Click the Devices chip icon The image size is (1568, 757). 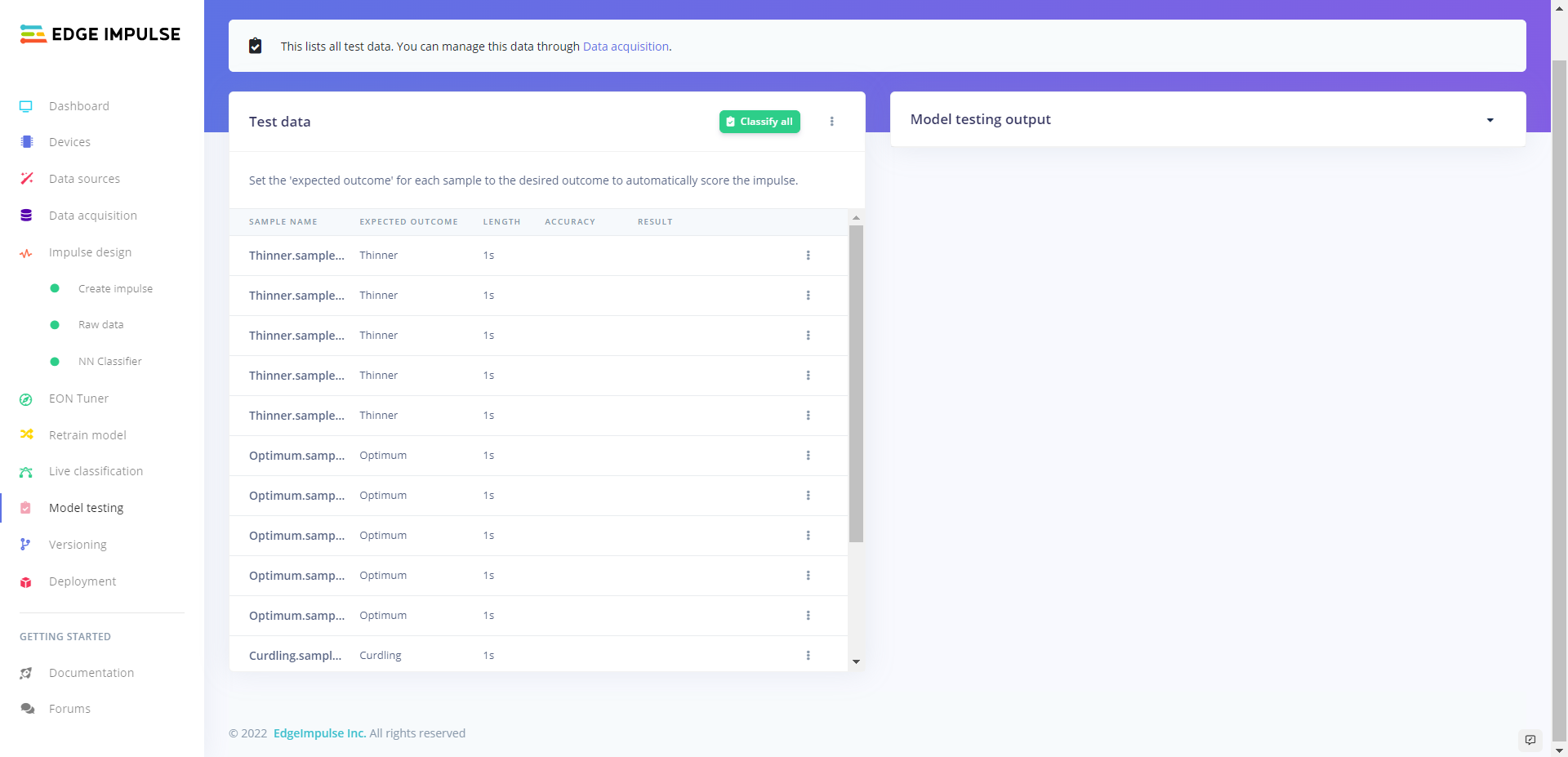[26, 142]
